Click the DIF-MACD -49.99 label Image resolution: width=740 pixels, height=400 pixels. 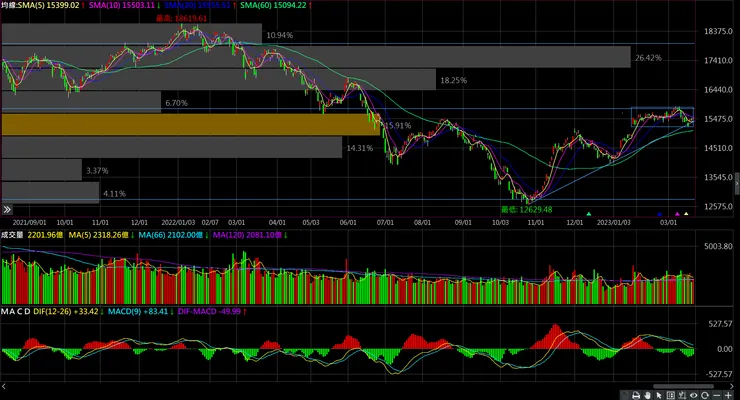[209, 311]
